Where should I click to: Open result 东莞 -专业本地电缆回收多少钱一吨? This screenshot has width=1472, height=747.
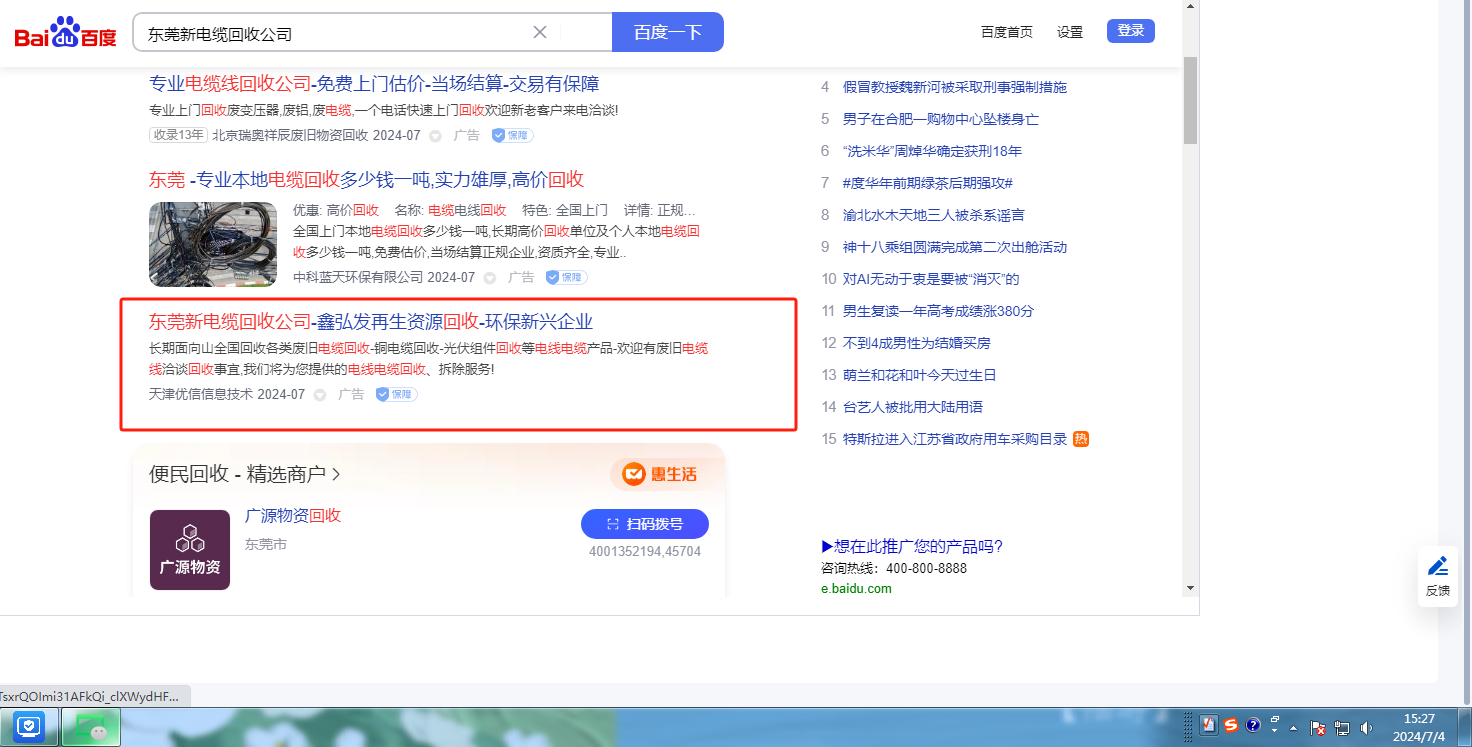click(x=367, y=180)
